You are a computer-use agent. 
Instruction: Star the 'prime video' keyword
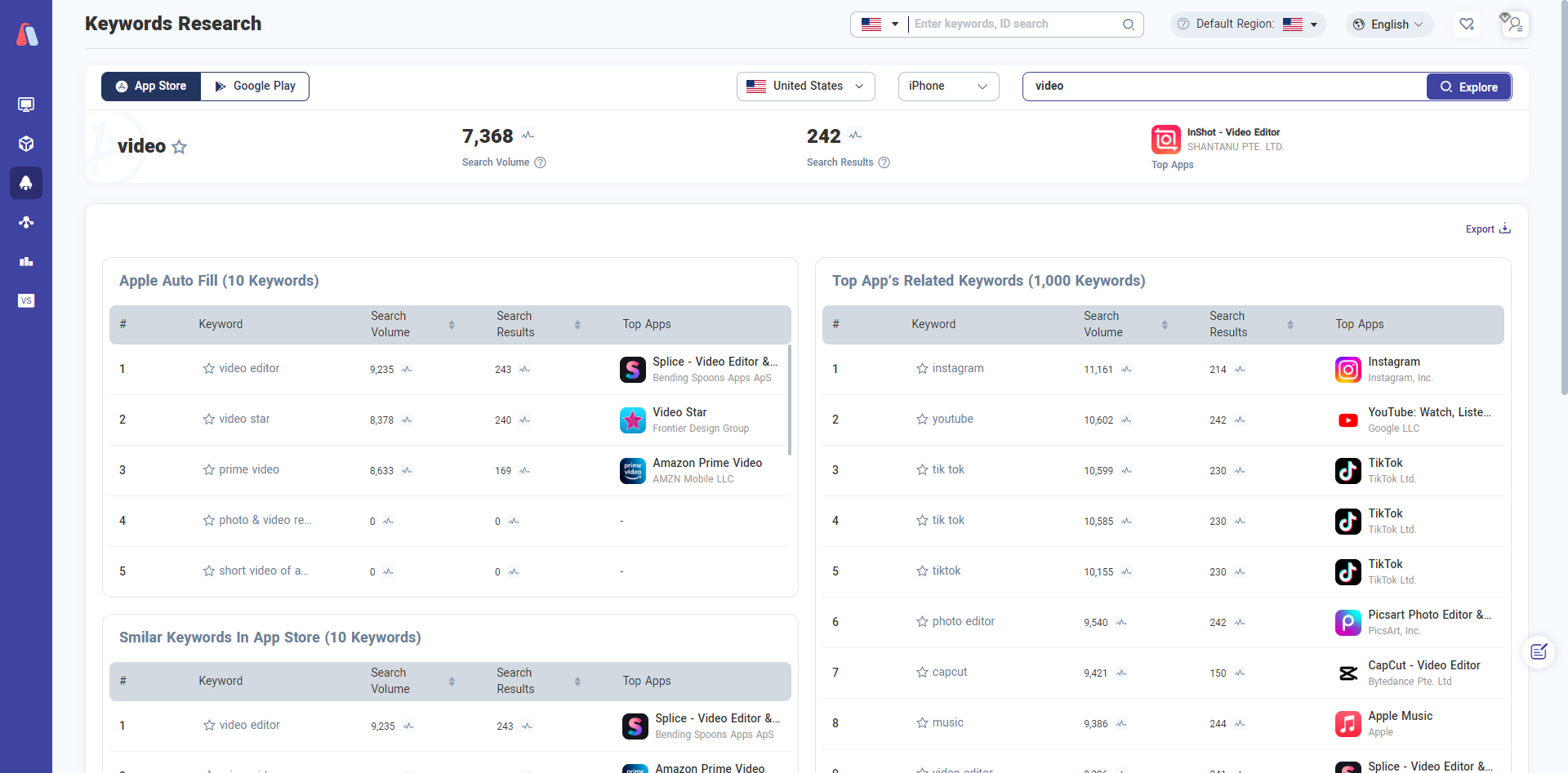209,470
